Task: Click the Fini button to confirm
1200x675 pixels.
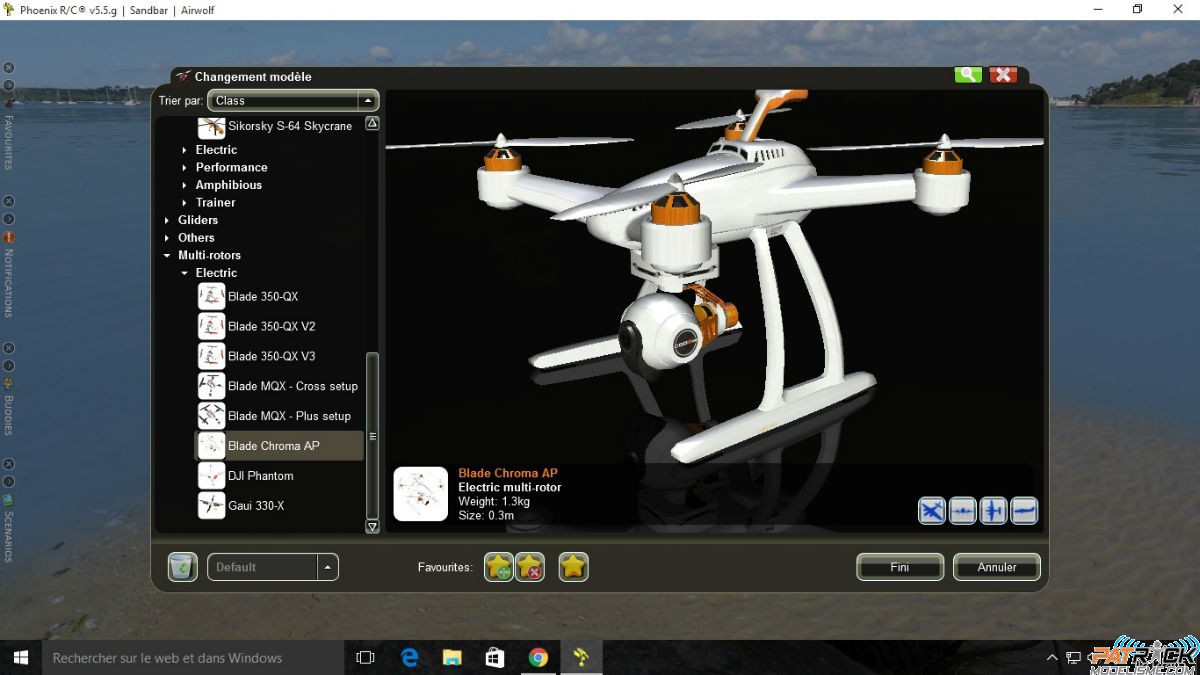Action: (898, 567)
